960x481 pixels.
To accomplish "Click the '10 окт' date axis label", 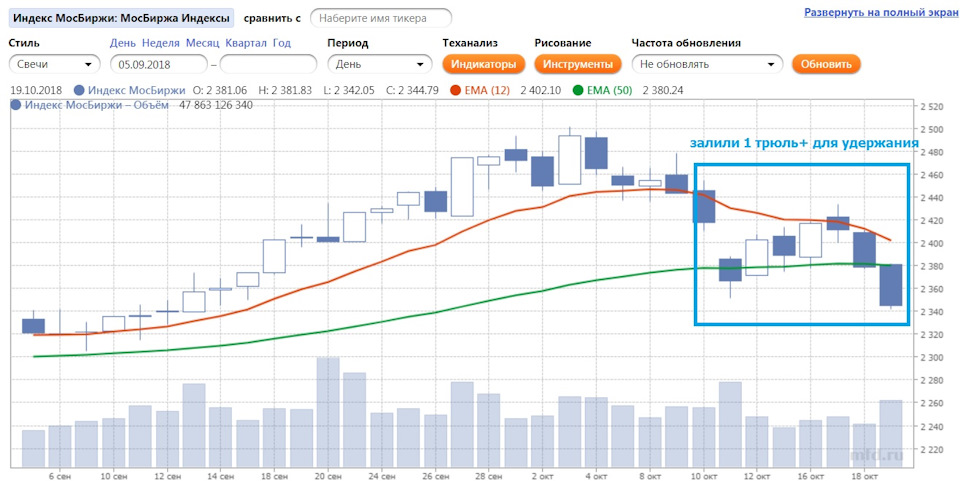I will coord(703,475).
